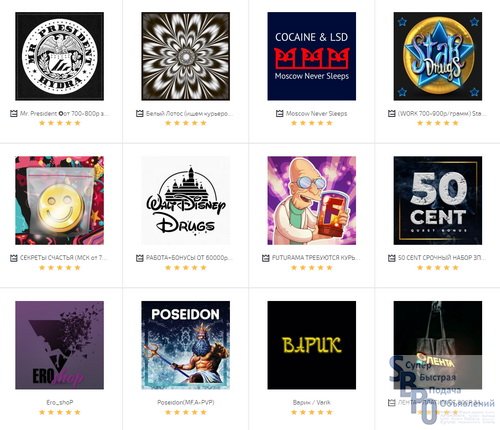The width and height of the screenshot is (500, 430).
Task: Click the crown icon next to СЕКРЕТЫ СЧАСТЬЯ
Action: pos(14,258)
